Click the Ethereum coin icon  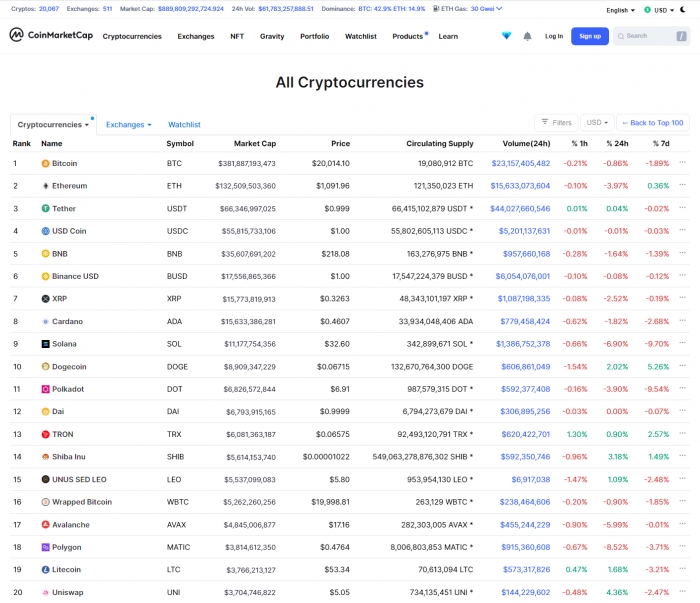(45, 186)
